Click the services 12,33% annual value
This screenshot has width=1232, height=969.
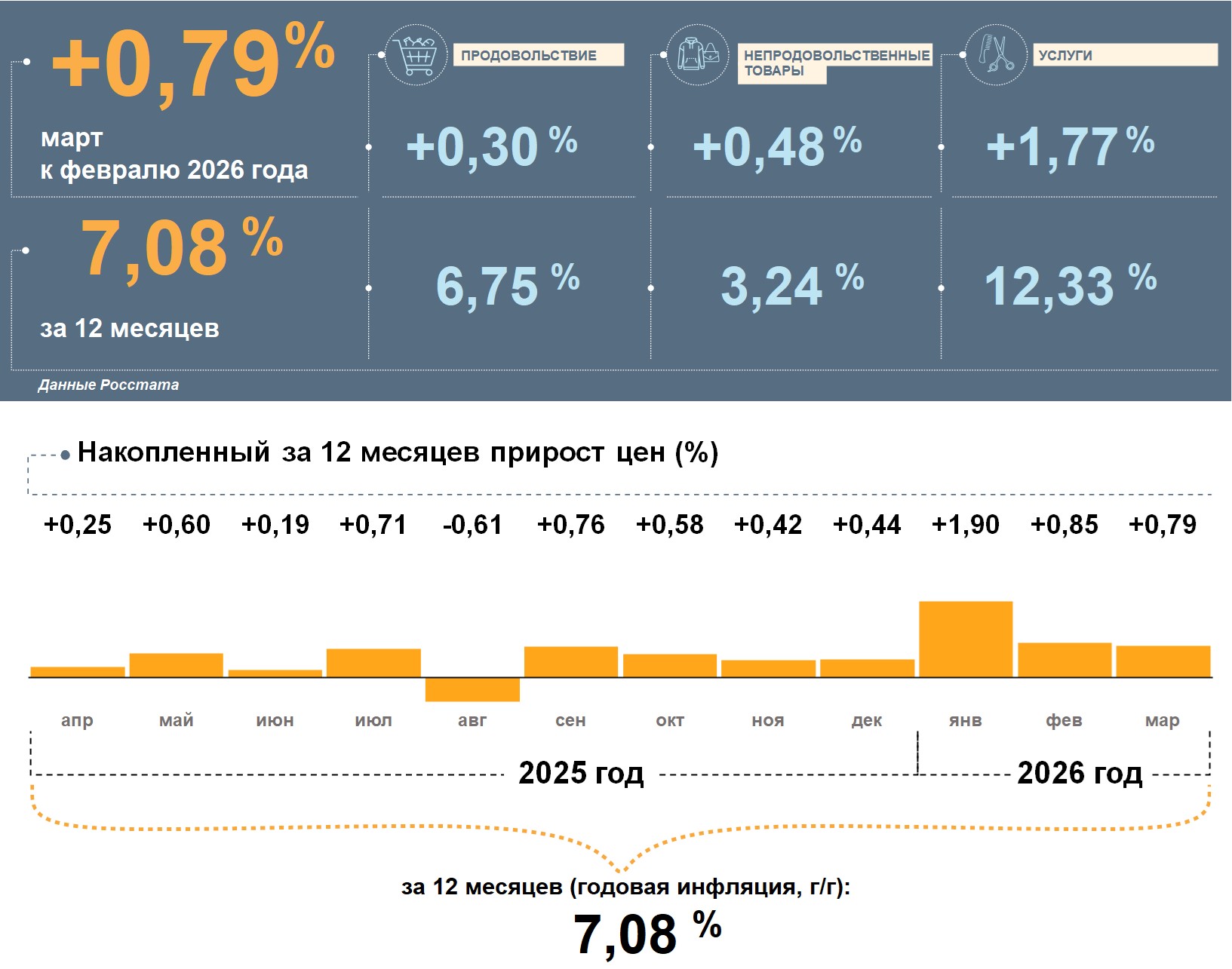(x=1069, y=286)
